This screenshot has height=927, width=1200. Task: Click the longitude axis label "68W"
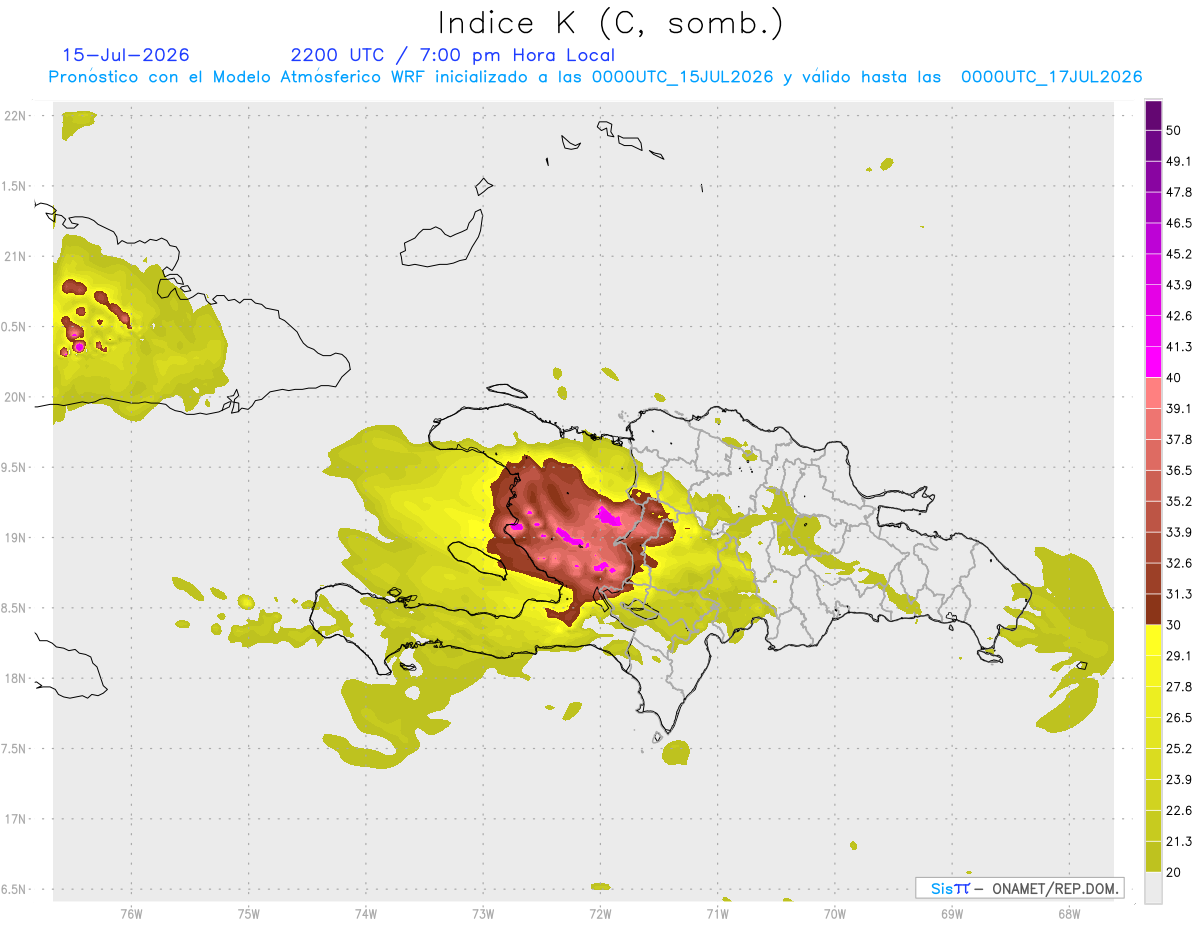click(x=1068, y=914)
